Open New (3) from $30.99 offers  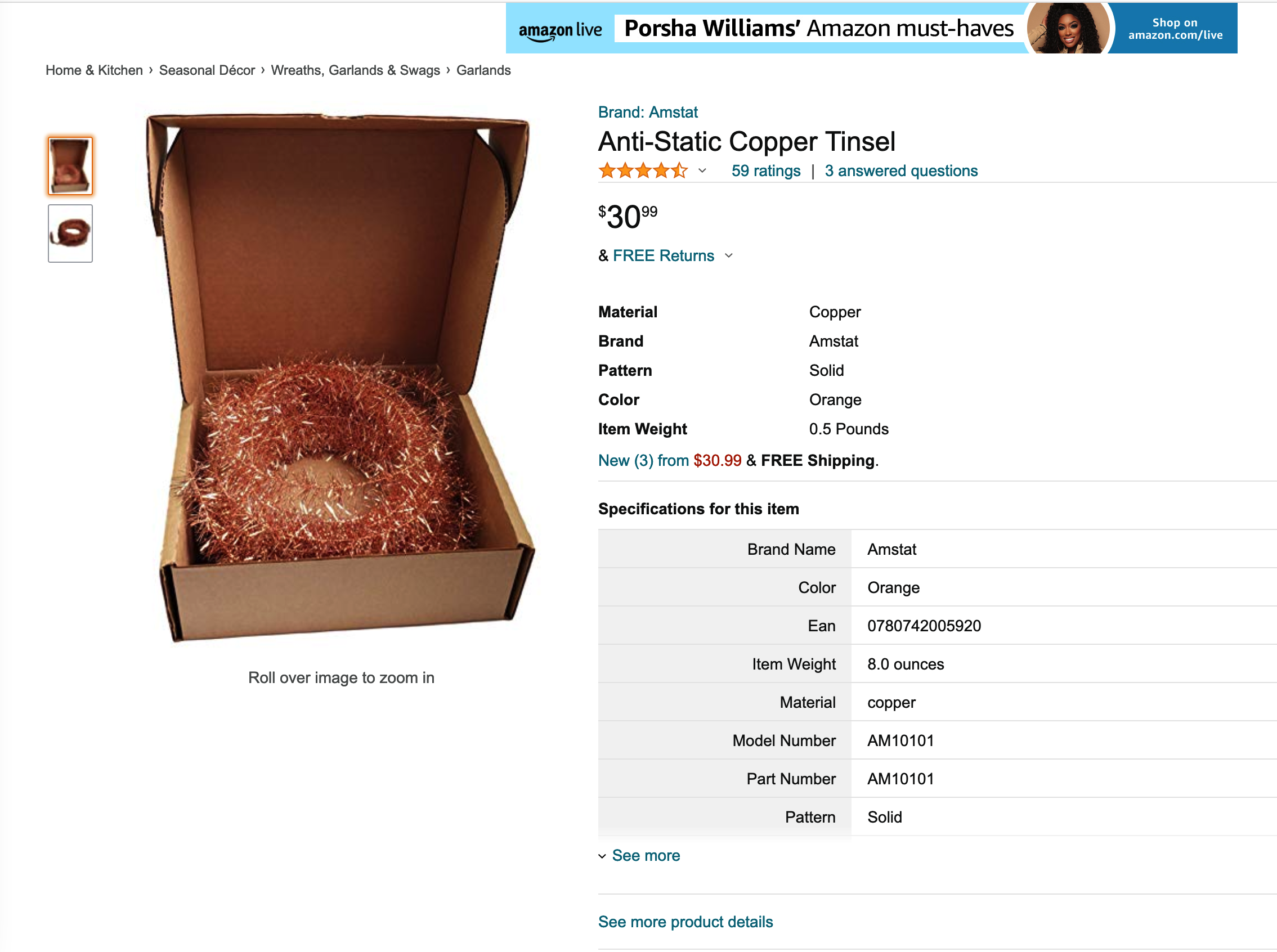[x=670, y=460]
